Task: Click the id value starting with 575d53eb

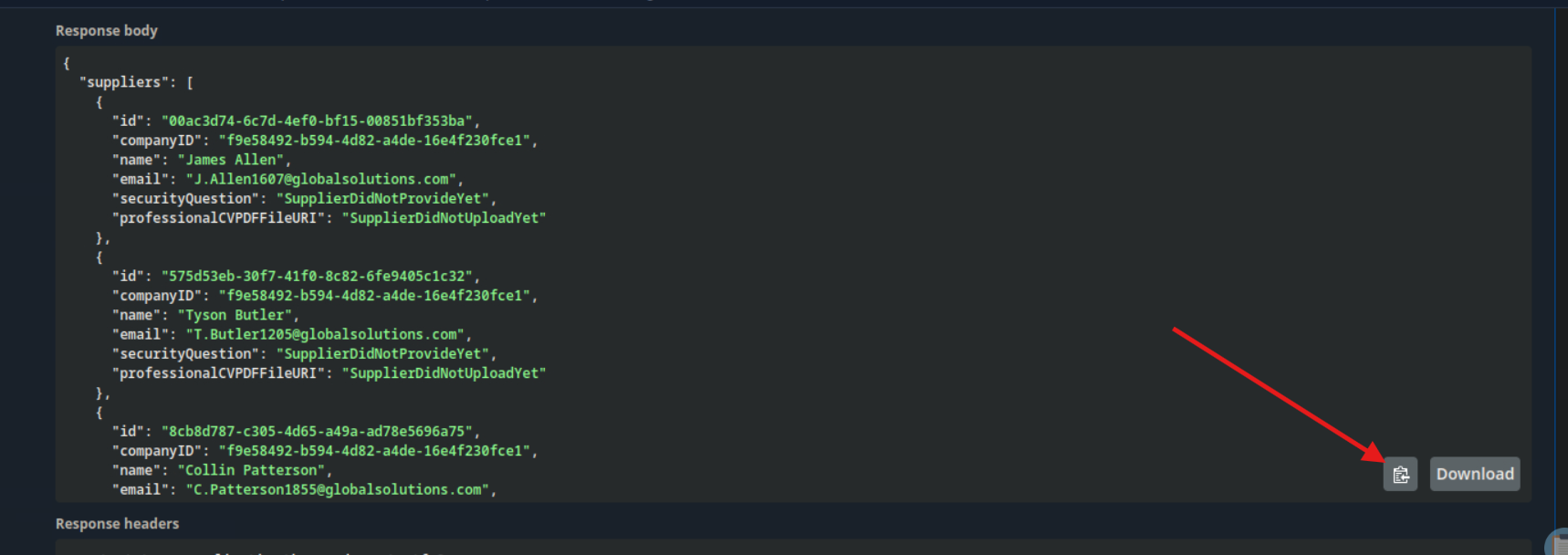Action: click(318, 277)
